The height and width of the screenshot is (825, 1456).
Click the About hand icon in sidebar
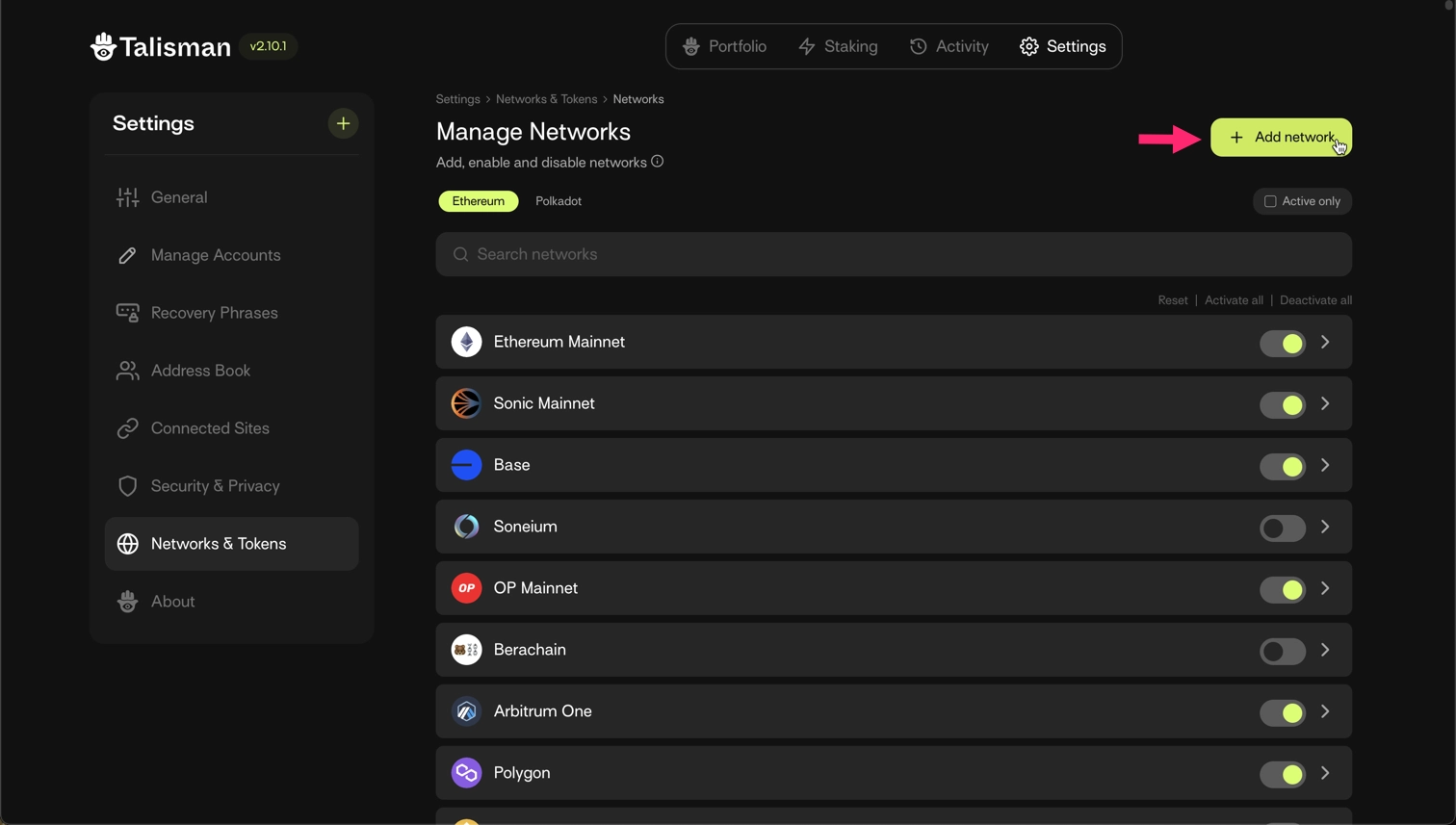(x=127, y=602)
